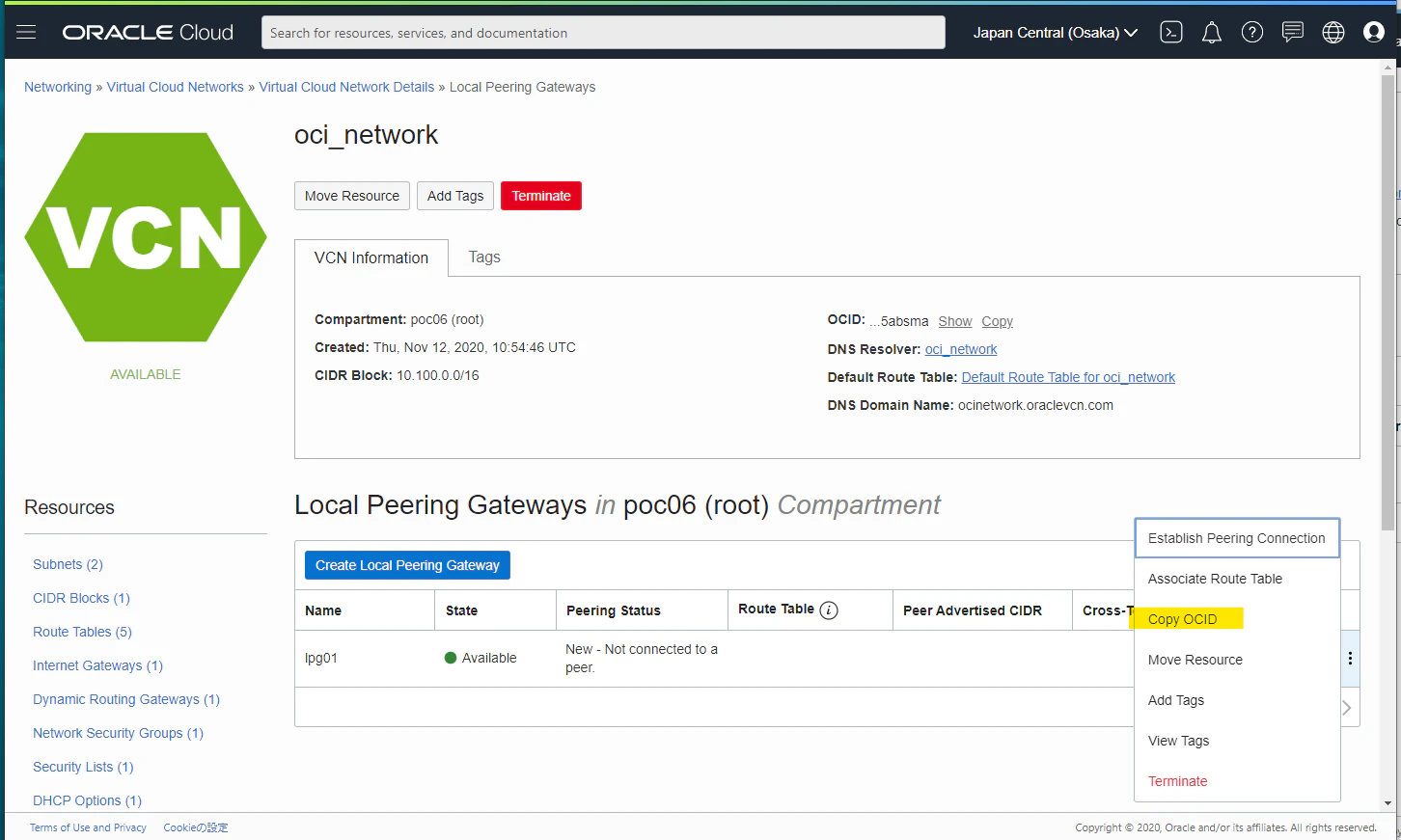The image size is (1401, 840).
Task: Open Internet Gateways (1) resource list
Action: [x=97, y=665]
